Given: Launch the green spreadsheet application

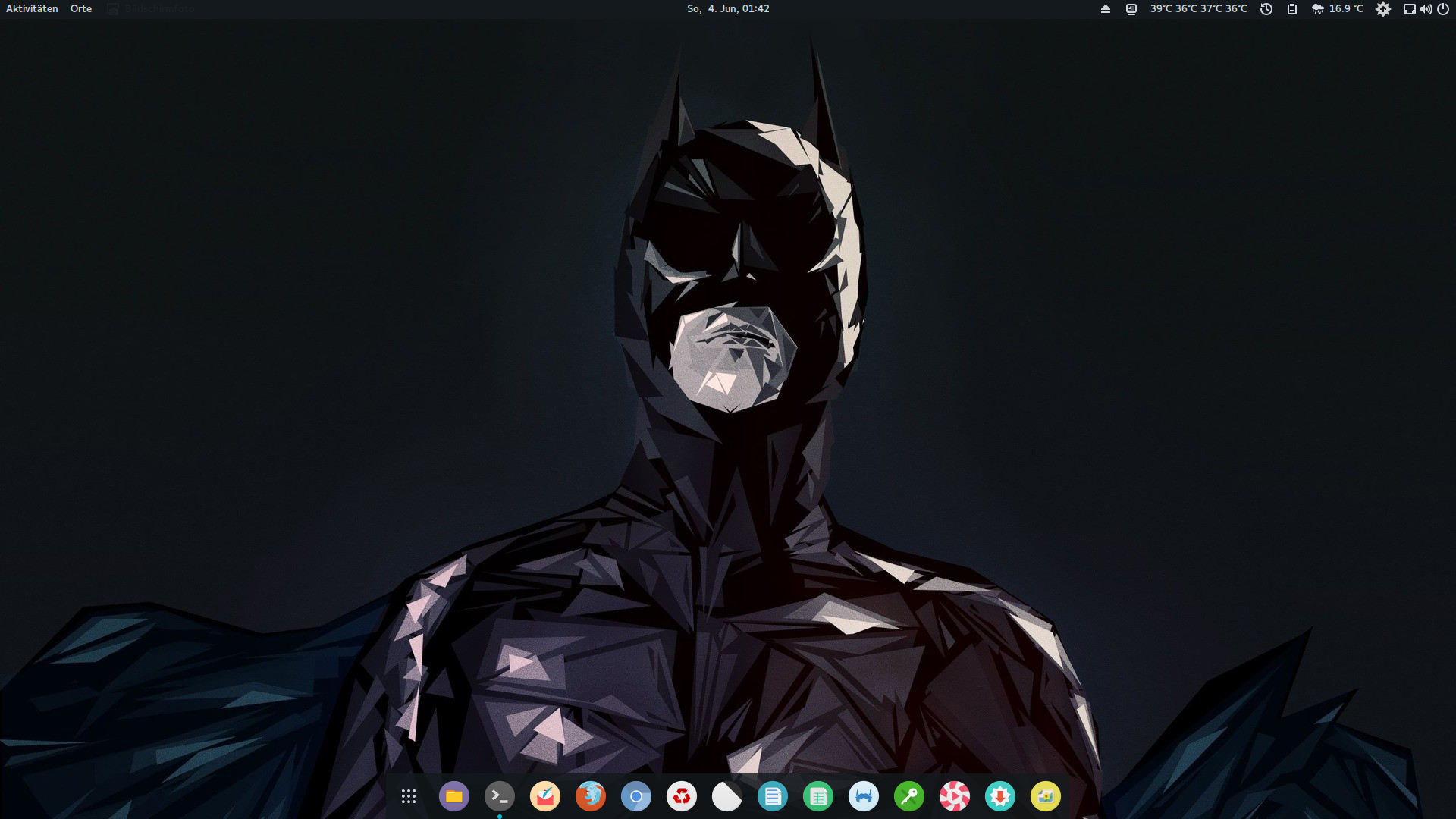Looking at the screenshot, I should pyautogui.click(x=817, y=796).
